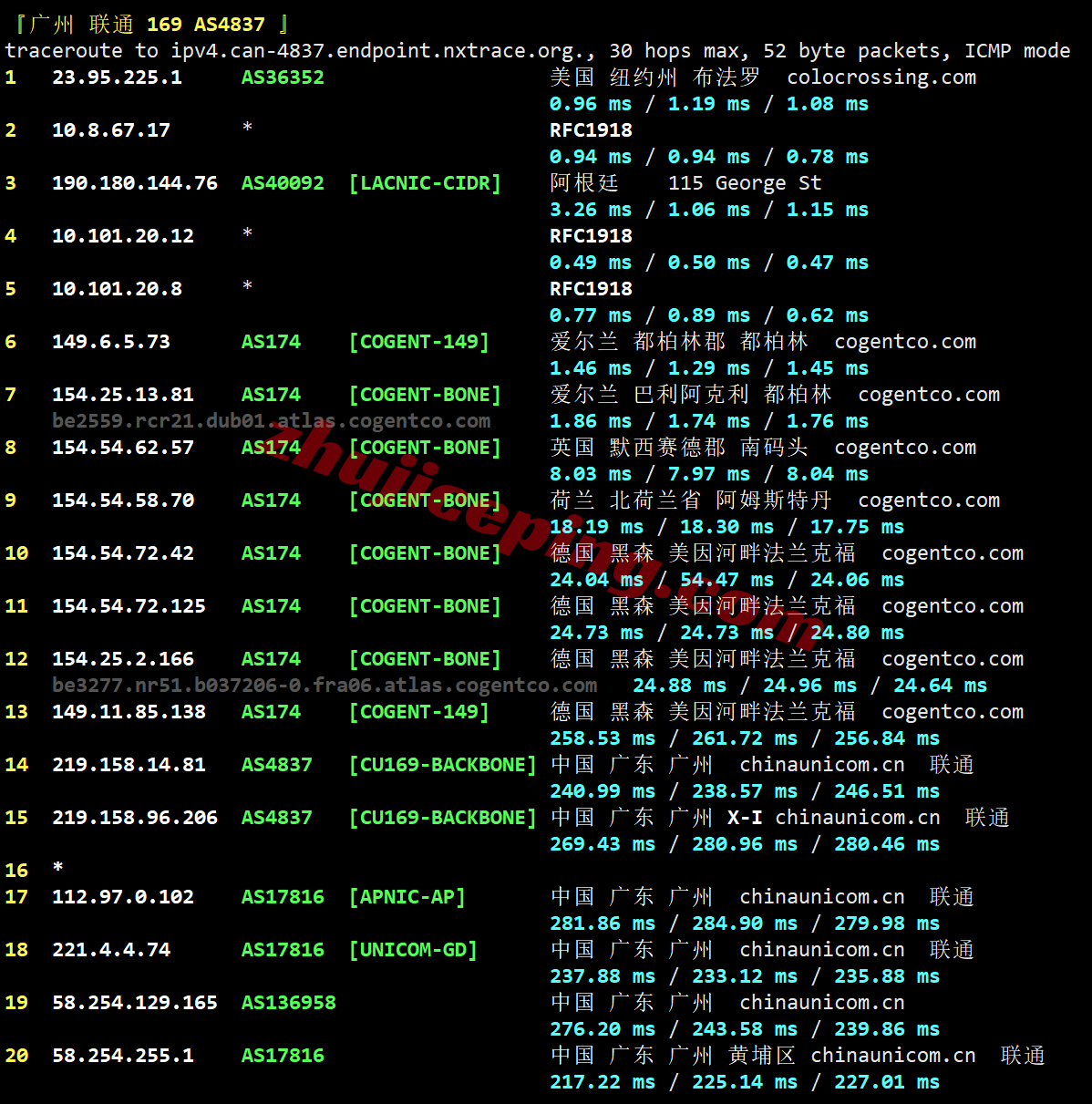Select IP address 221.4.4.74
This screenshot has height=1104, width=1092.
111,950
